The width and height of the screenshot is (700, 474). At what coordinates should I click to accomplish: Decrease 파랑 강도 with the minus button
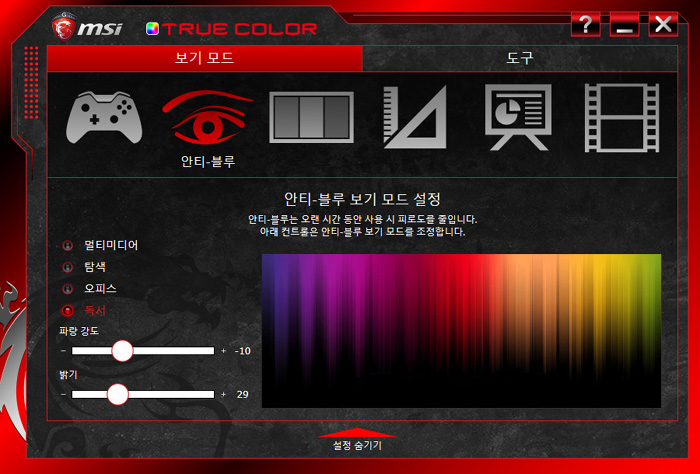tap(63, 351)
